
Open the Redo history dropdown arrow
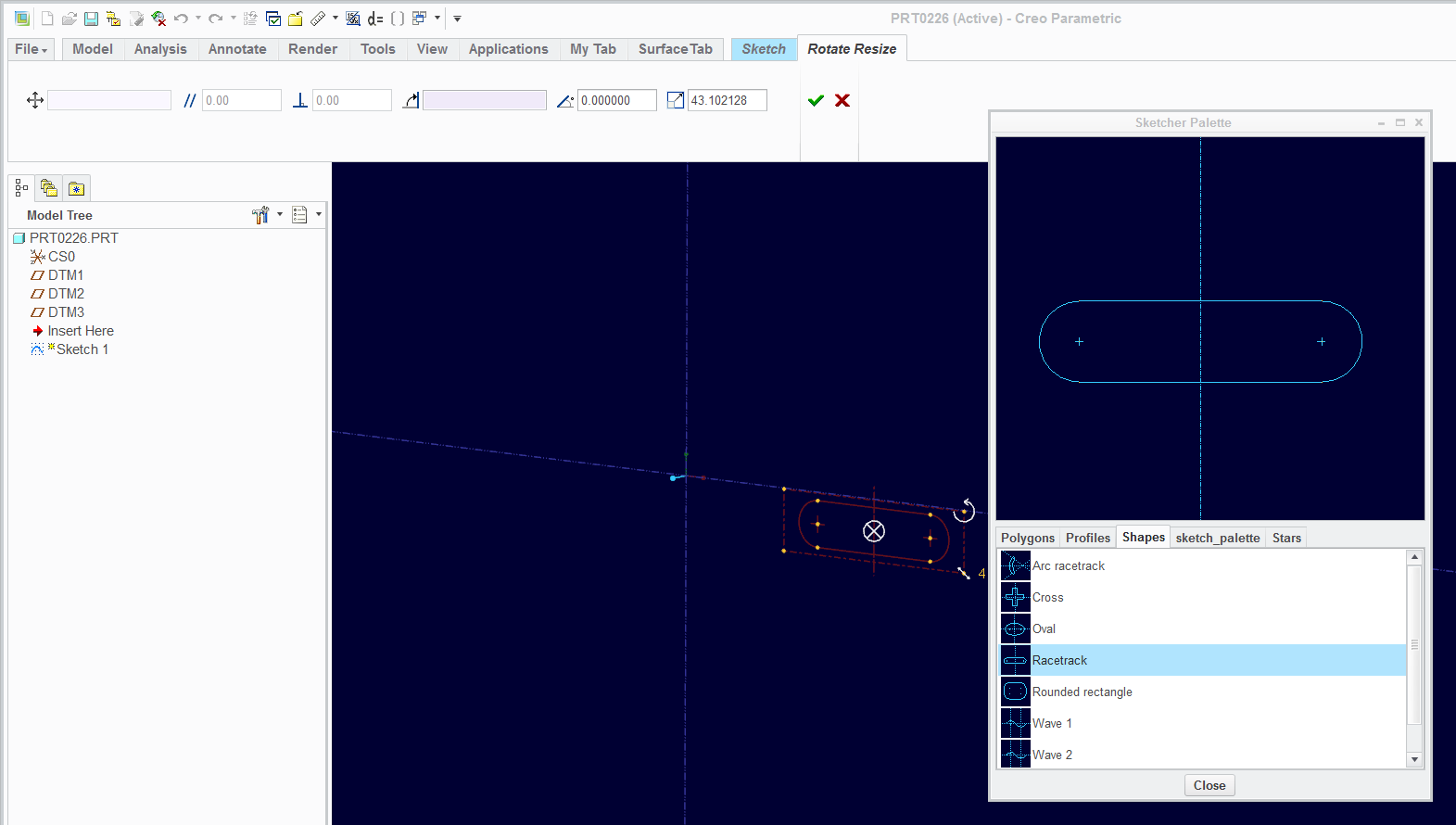click(x=233, y=19)
